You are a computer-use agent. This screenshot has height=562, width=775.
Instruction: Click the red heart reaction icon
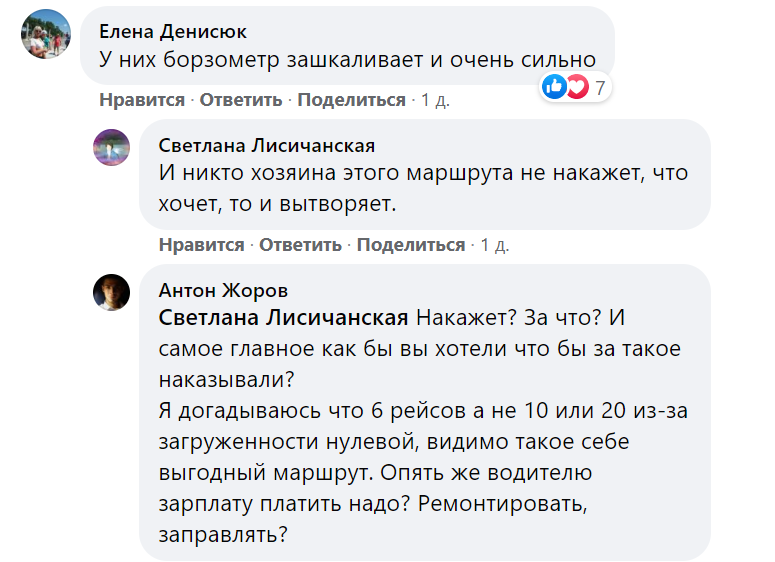(577, 88)
